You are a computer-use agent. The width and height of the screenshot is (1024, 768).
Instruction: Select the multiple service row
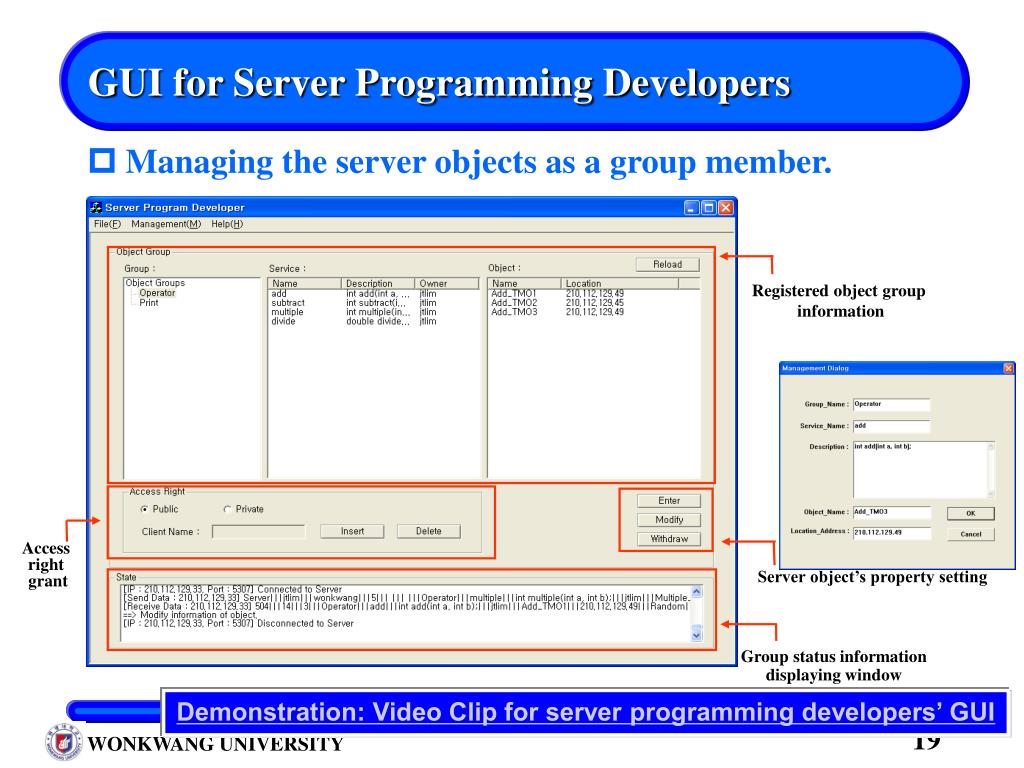coord(373,312)
